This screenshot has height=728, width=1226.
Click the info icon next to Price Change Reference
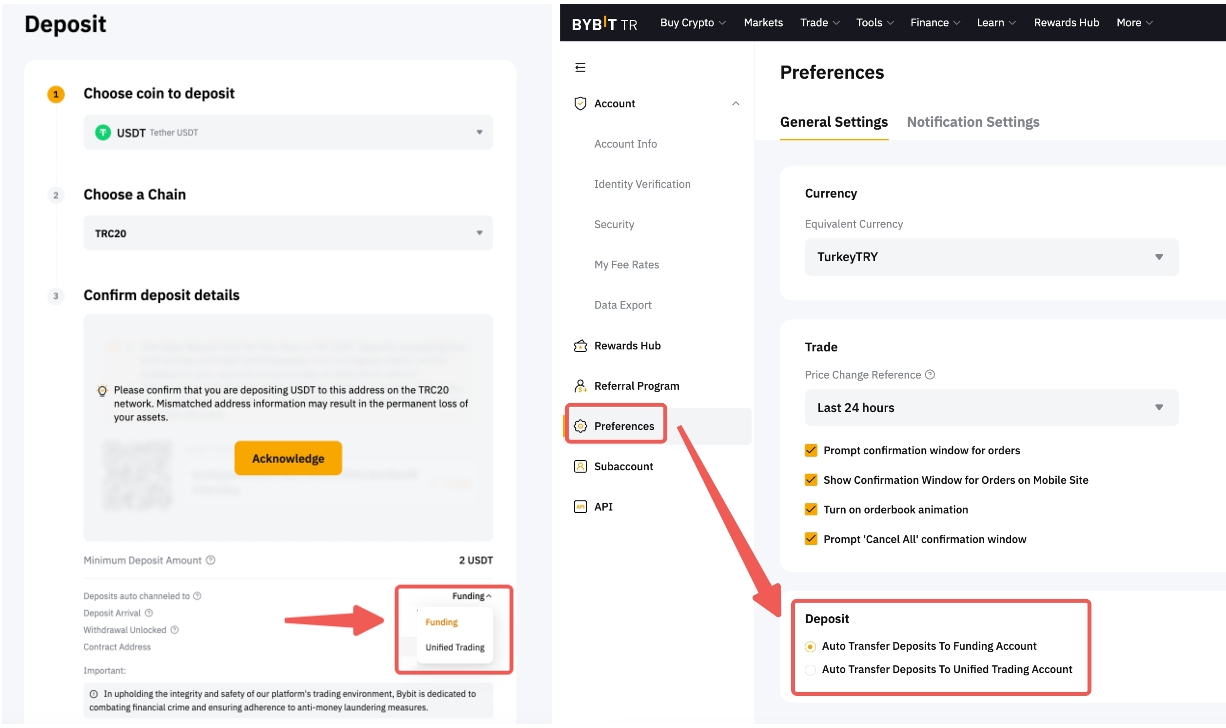930,375
